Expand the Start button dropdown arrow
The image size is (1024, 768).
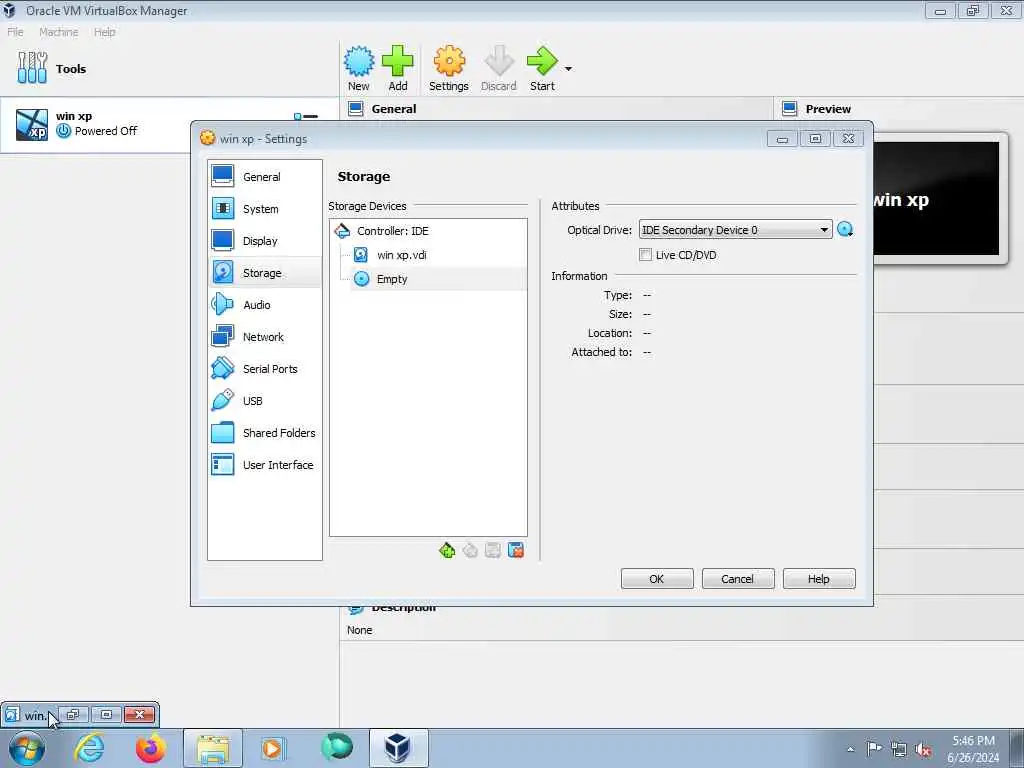coord(568,69)
